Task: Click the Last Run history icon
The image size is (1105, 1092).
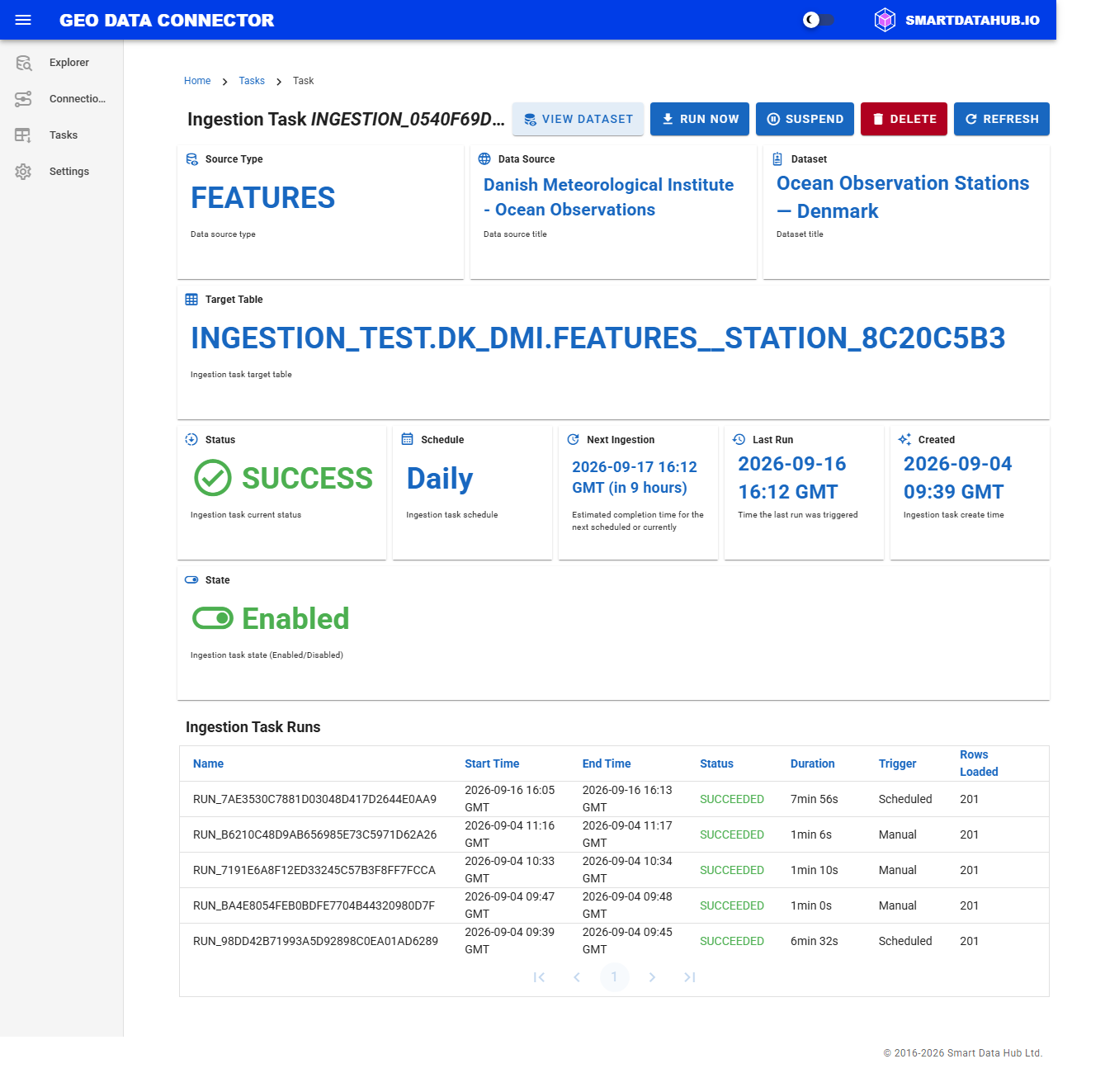Action: tap(739, 440)
